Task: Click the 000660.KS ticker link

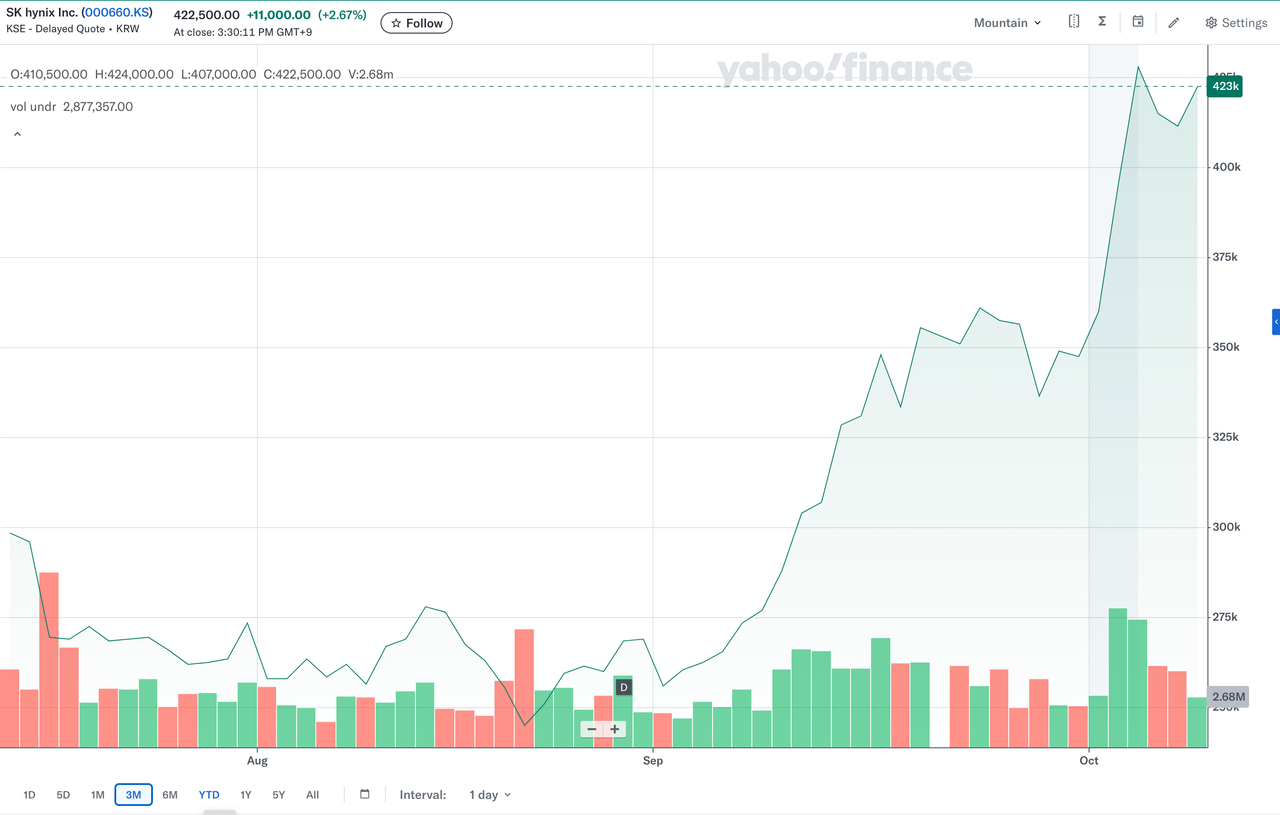Action: click(x=117, y=13)
